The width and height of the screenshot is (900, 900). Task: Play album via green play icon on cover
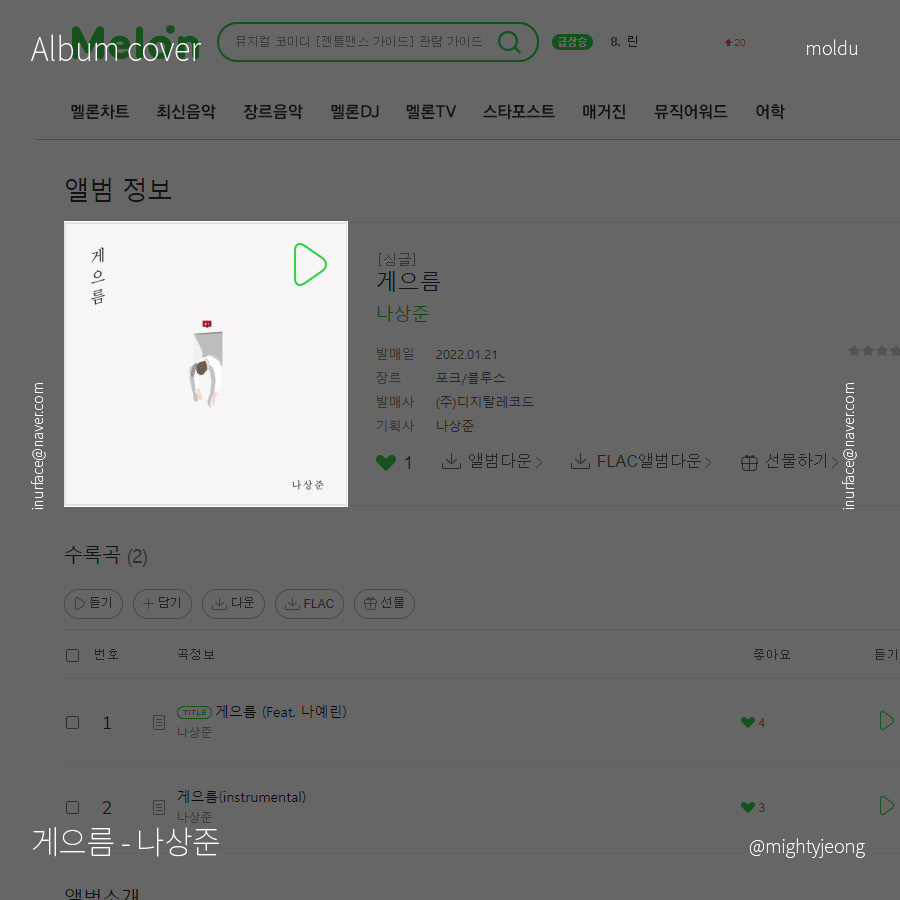[310, 265]
